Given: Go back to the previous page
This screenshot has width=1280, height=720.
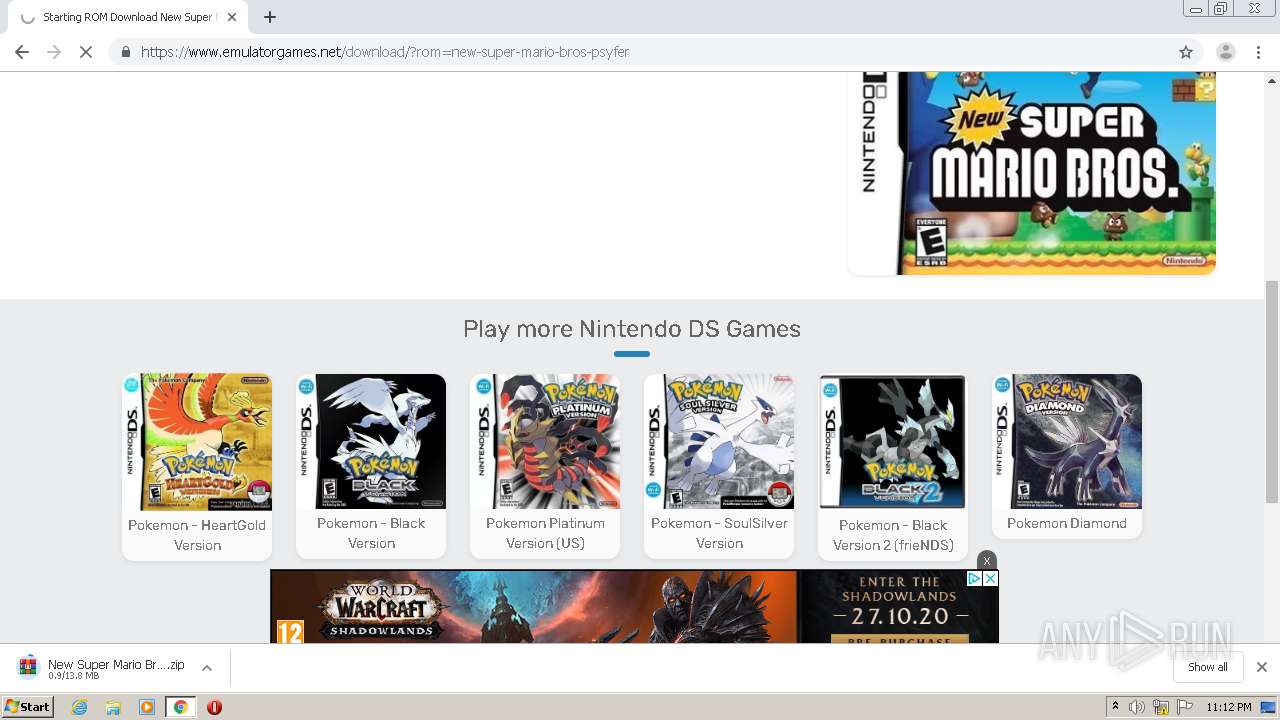Looking at the screenshot, I should (x=22, y=52).
